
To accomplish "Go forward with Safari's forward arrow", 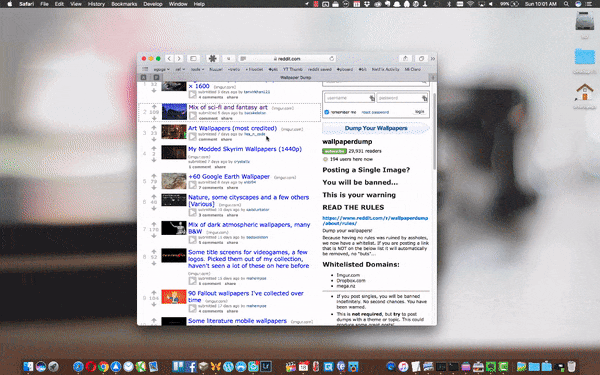I will point(179,59).
